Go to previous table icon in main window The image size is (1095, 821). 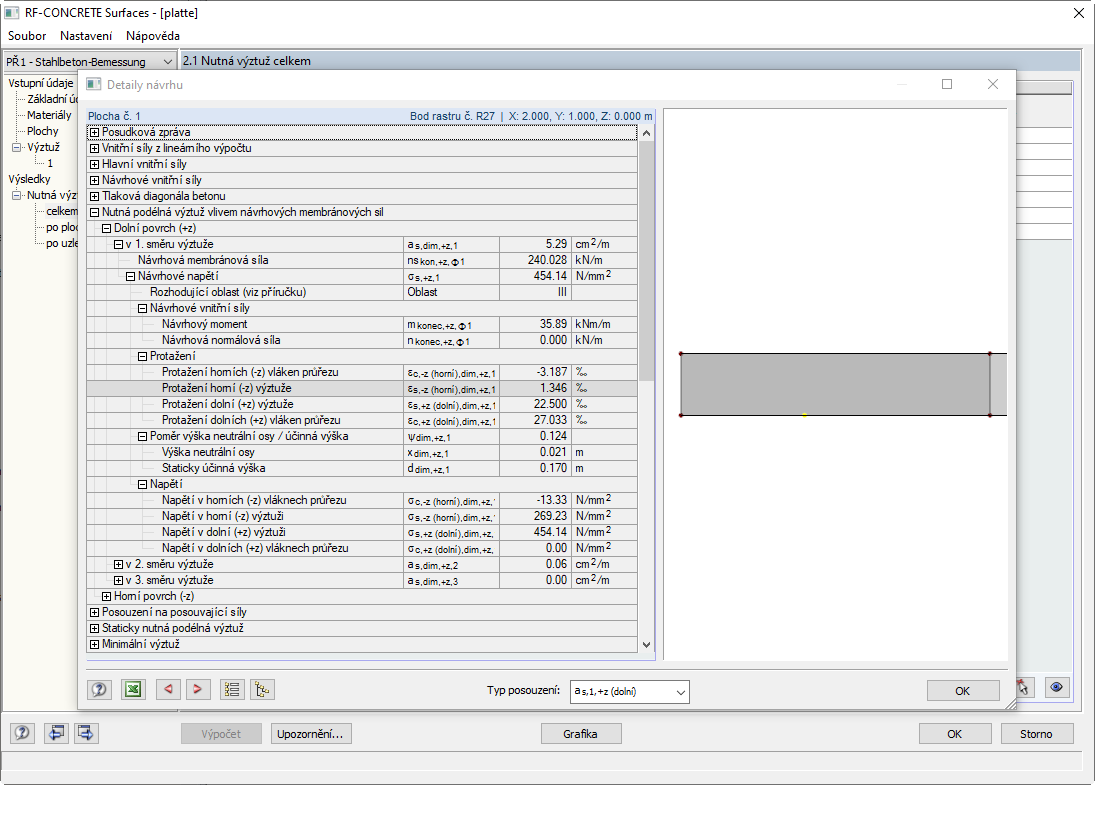[x=57, y=733]
